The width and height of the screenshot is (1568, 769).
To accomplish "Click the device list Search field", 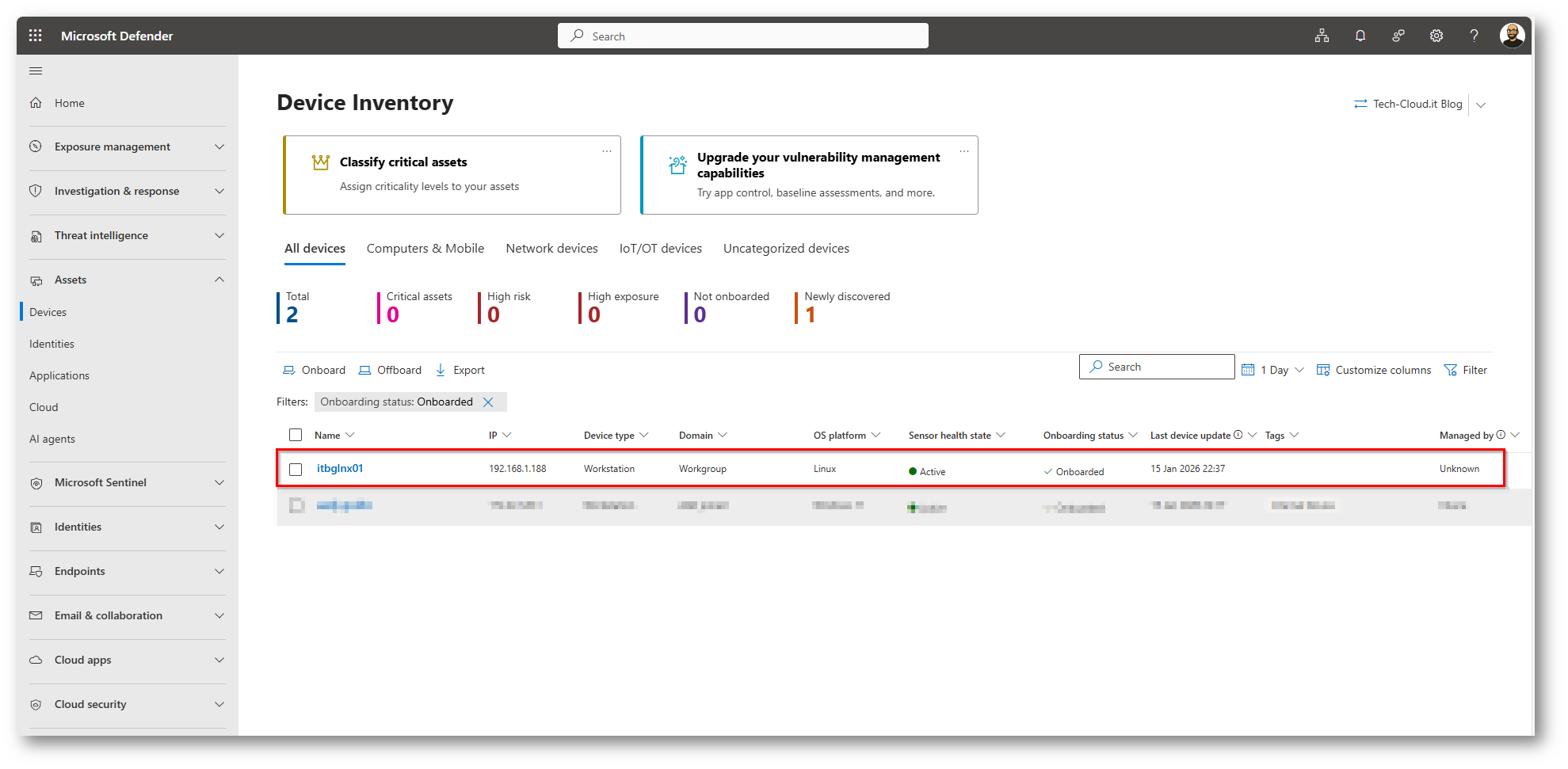I will point(1157,367).
